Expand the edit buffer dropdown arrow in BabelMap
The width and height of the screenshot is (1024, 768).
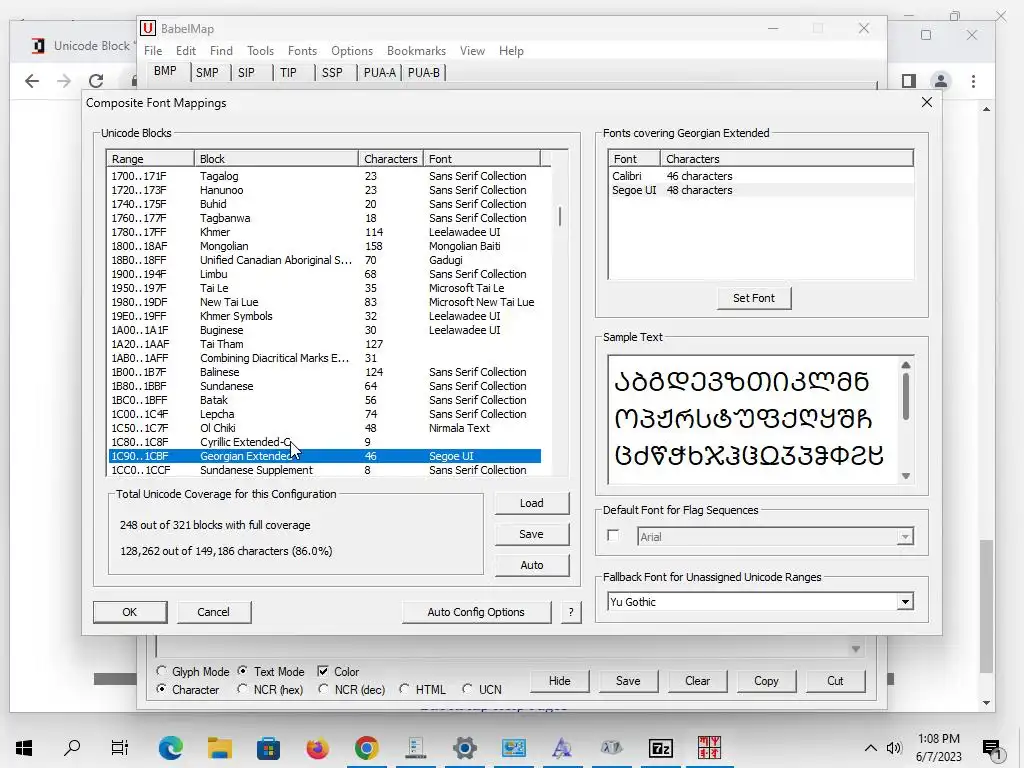[x=855, y=648]
